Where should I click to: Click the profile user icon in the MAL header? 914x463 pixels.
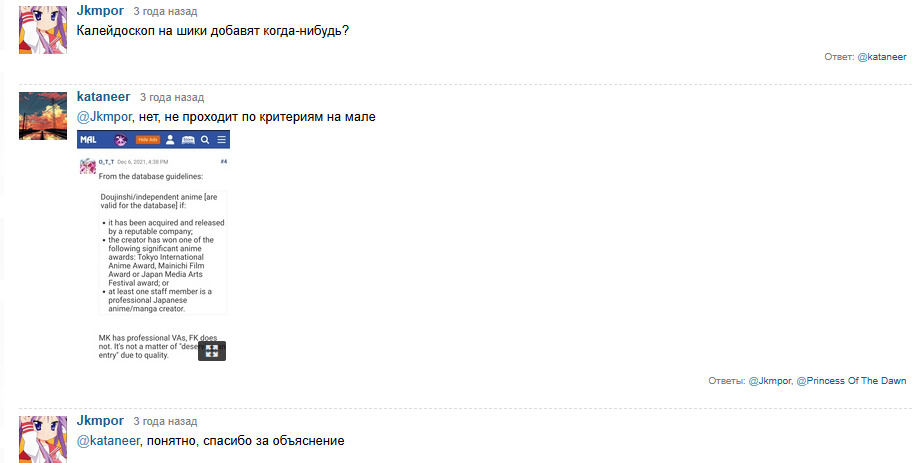pyautogui.click(x=170, y=139)
